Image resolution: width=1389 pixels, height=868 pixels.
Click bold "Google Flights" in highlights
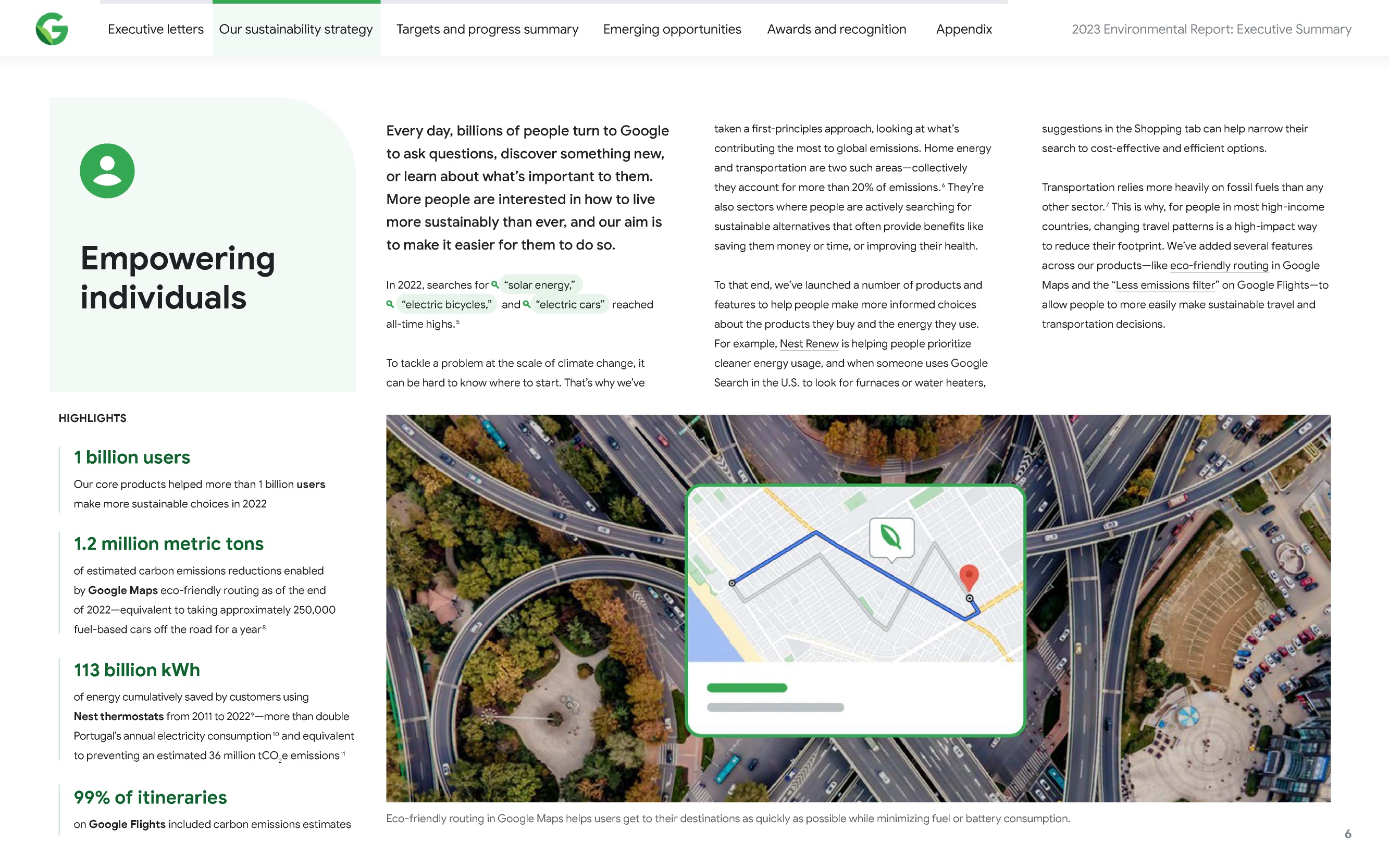pyautogui.click(x=127, y=824)
